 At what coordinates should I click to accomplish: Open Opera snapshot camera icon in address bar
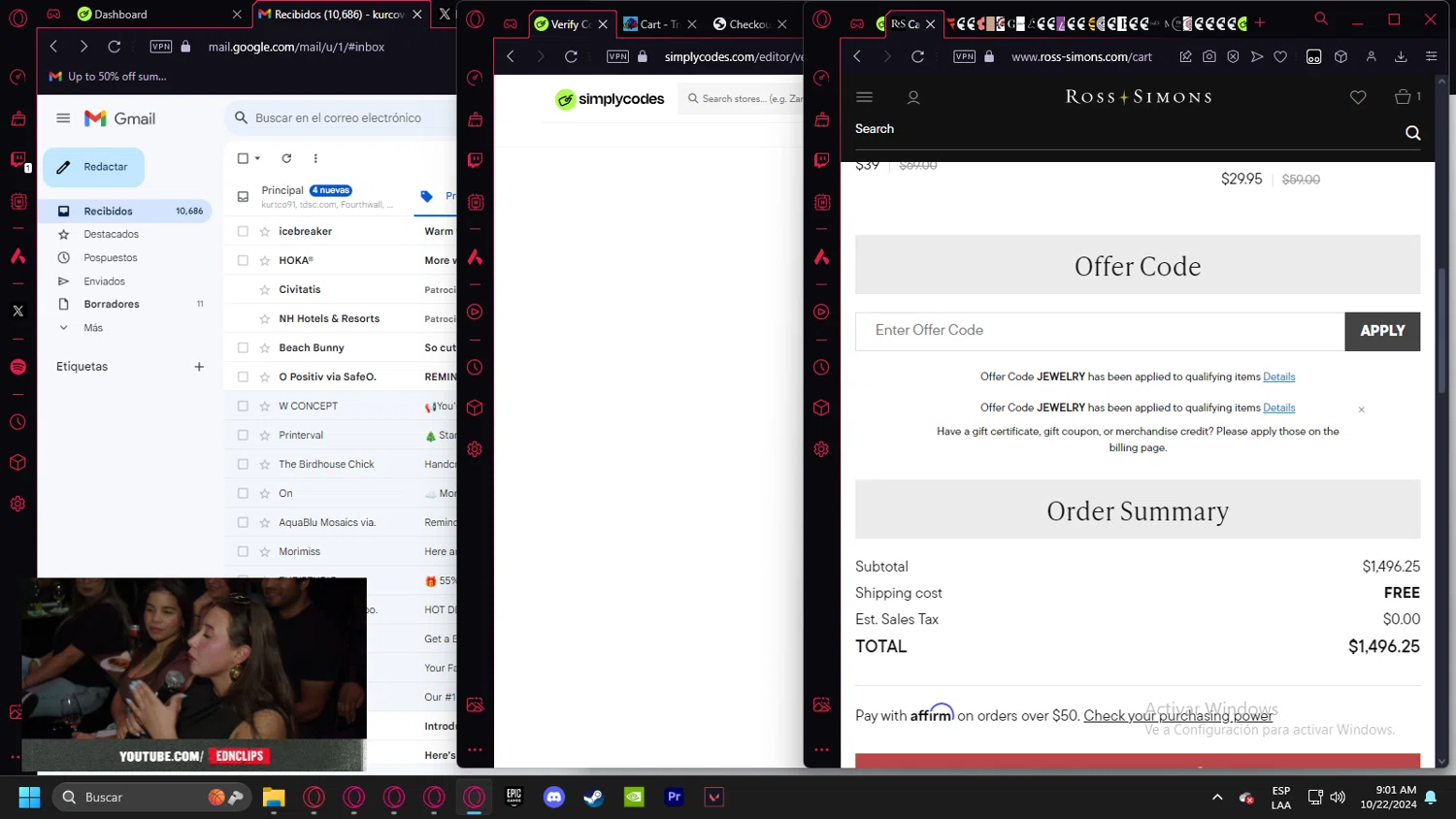click(x=1208, y=56)
